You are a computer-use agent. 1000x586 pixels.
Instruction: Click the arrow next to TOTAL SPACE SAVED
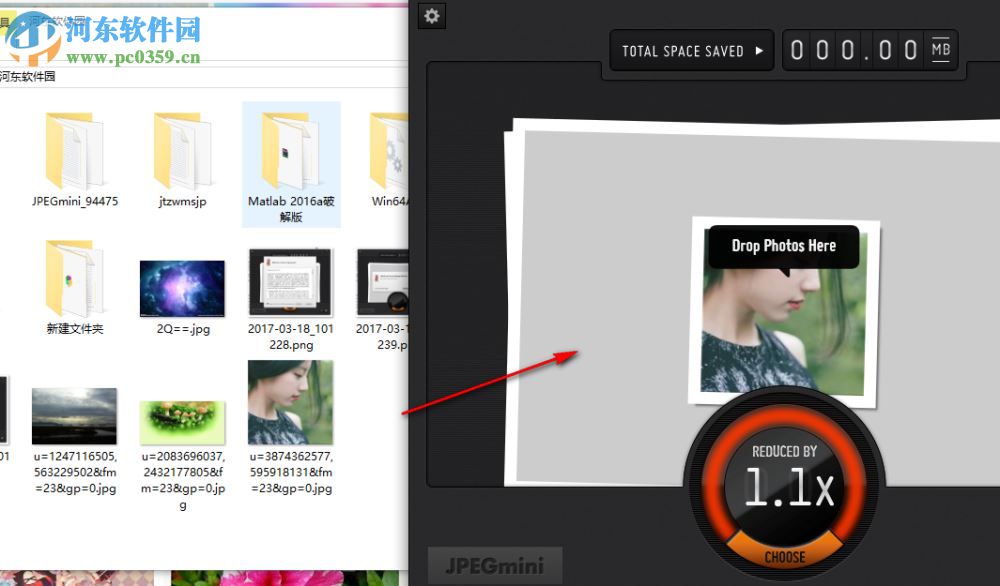[758, 50]
